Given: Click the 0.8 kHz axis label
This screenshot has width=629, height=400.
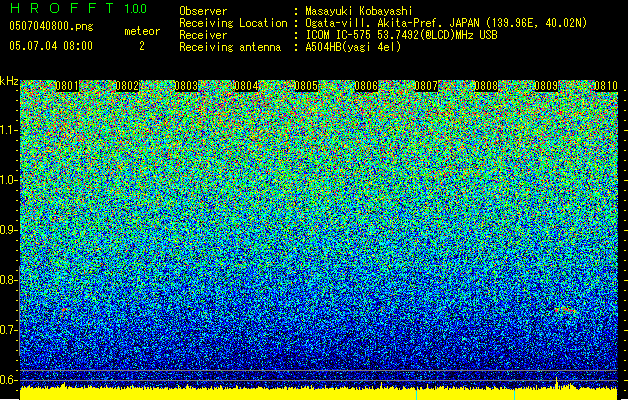Looking at the screenshot, I should tap(8, 280).
